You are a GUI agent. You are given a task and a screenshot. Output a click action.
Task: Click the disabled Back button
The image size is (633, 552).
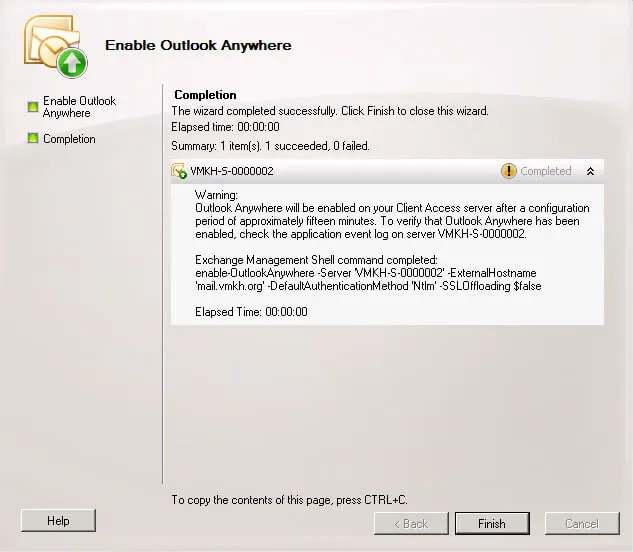(x=411, y=523)
